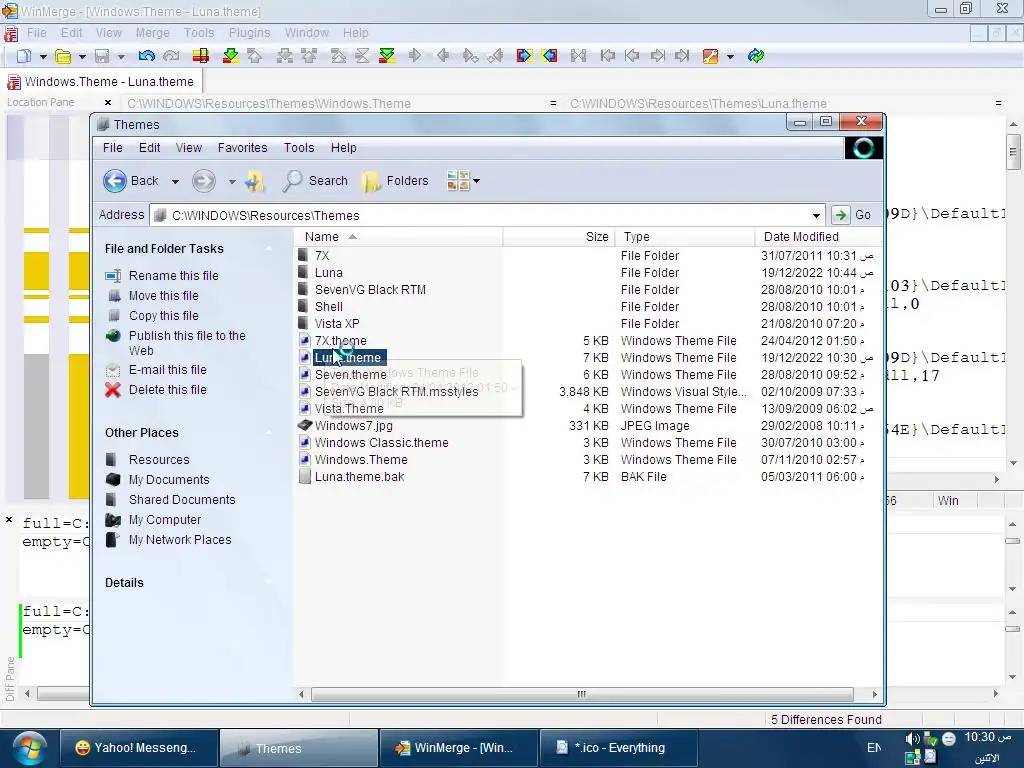Screen dimensions: 1024x768
Task: Click the blue Copy Left arrow icon in WinMerge
Action: (549, 56)
